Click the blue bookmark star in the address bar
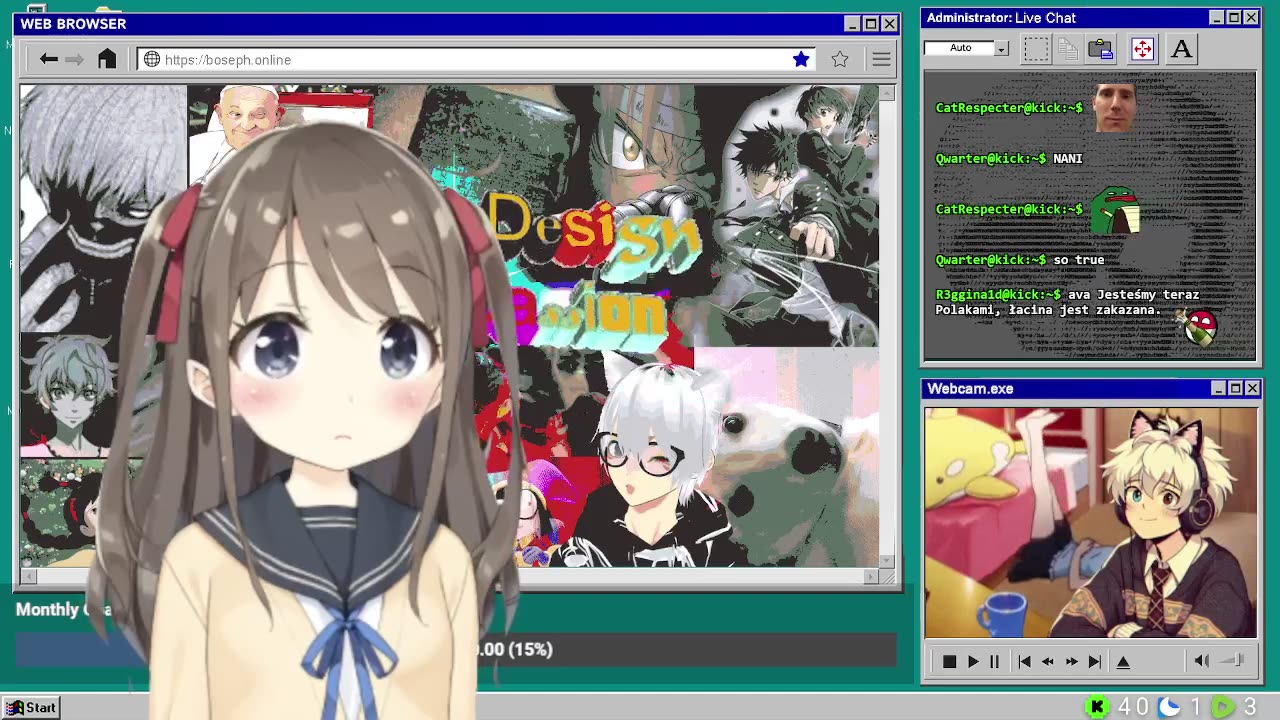 [x=801, y=60]
